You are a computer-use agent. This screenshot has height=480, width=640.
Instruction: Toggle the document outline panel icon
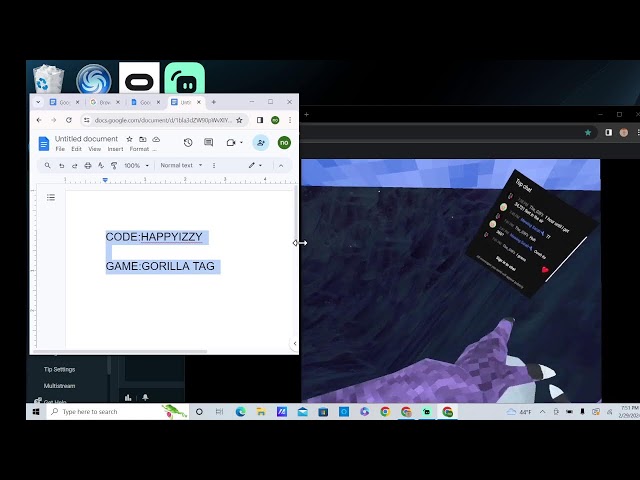[51, 197]
